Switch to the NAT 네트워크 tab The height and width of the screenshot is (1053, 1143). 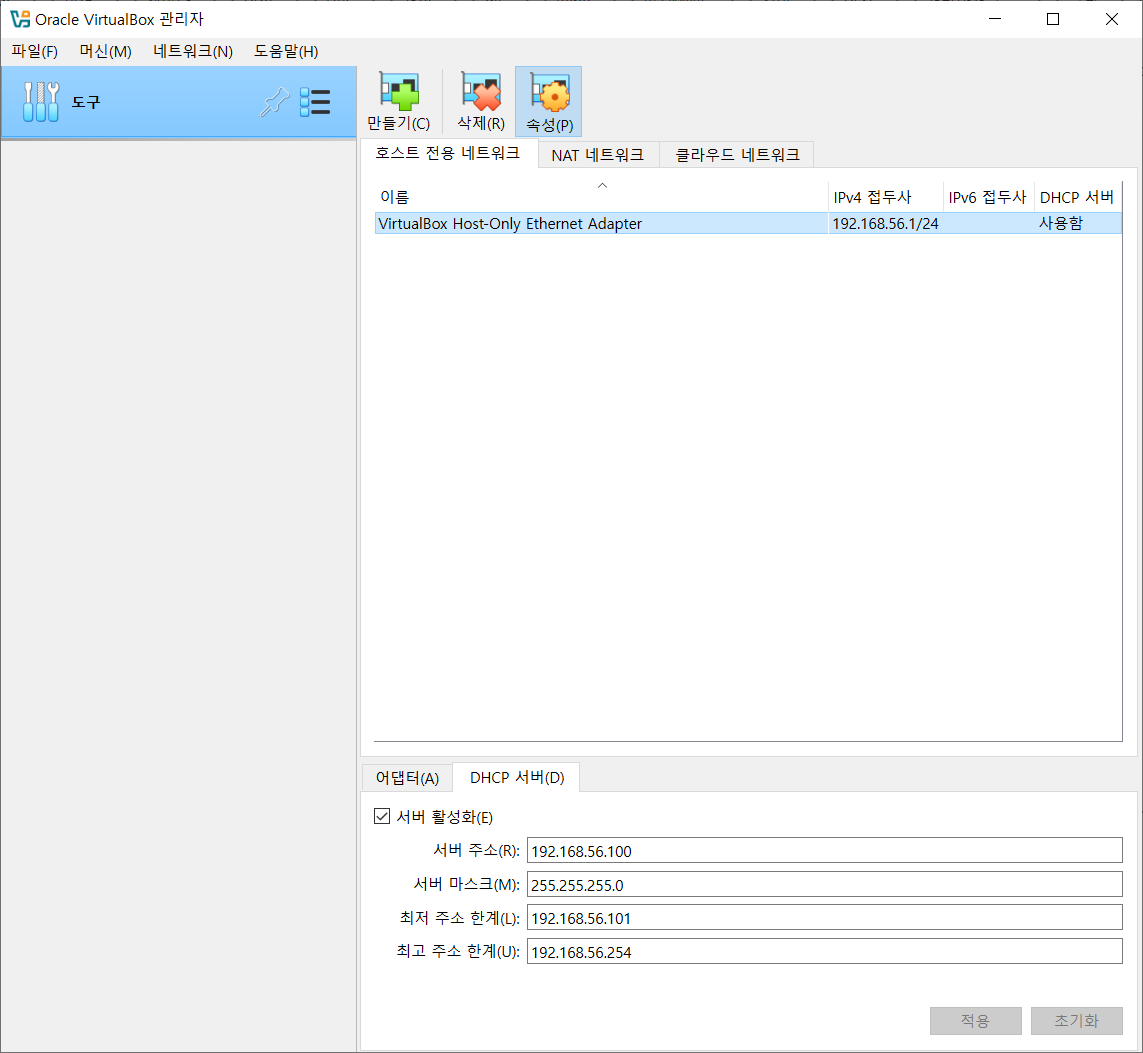pyautogui.click(x=598, y=155)
